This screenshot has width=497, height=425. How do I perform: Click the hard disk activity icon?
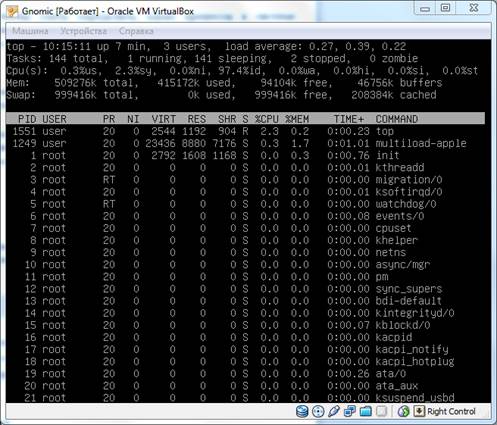(302, 411)
